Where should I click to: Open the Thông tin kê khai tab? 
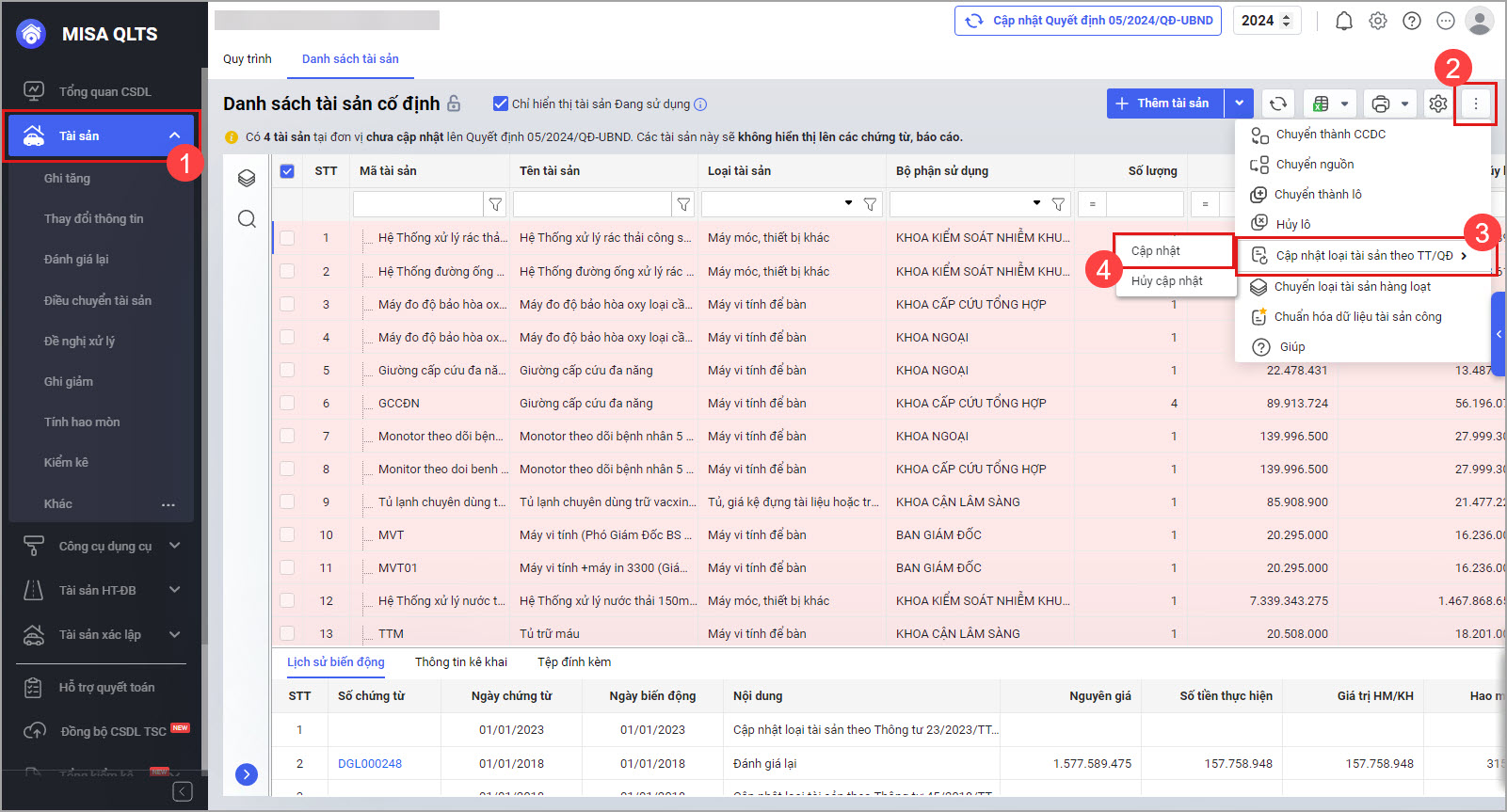[461, 662]
